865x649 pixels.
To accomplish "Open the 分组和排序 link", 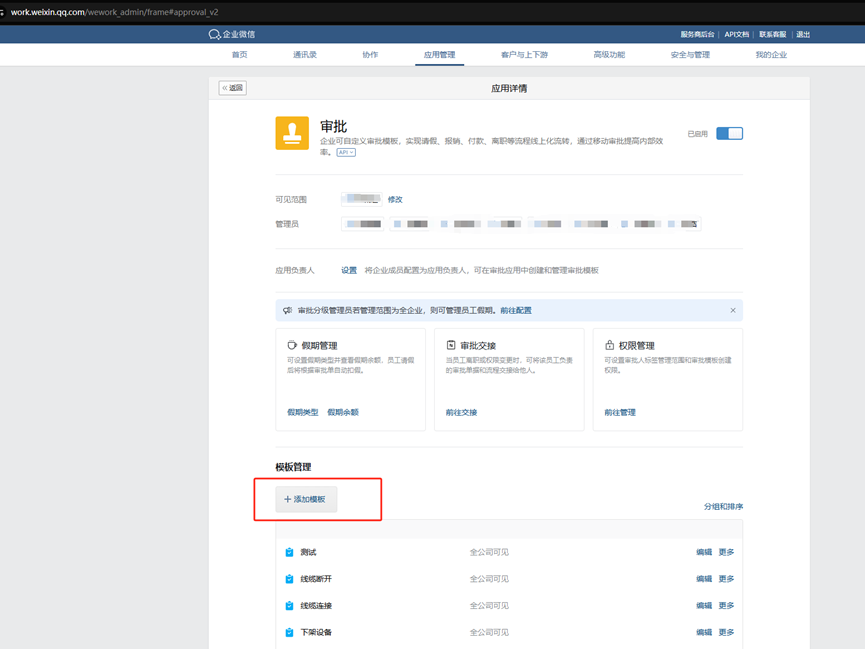I will click(723, 507).
